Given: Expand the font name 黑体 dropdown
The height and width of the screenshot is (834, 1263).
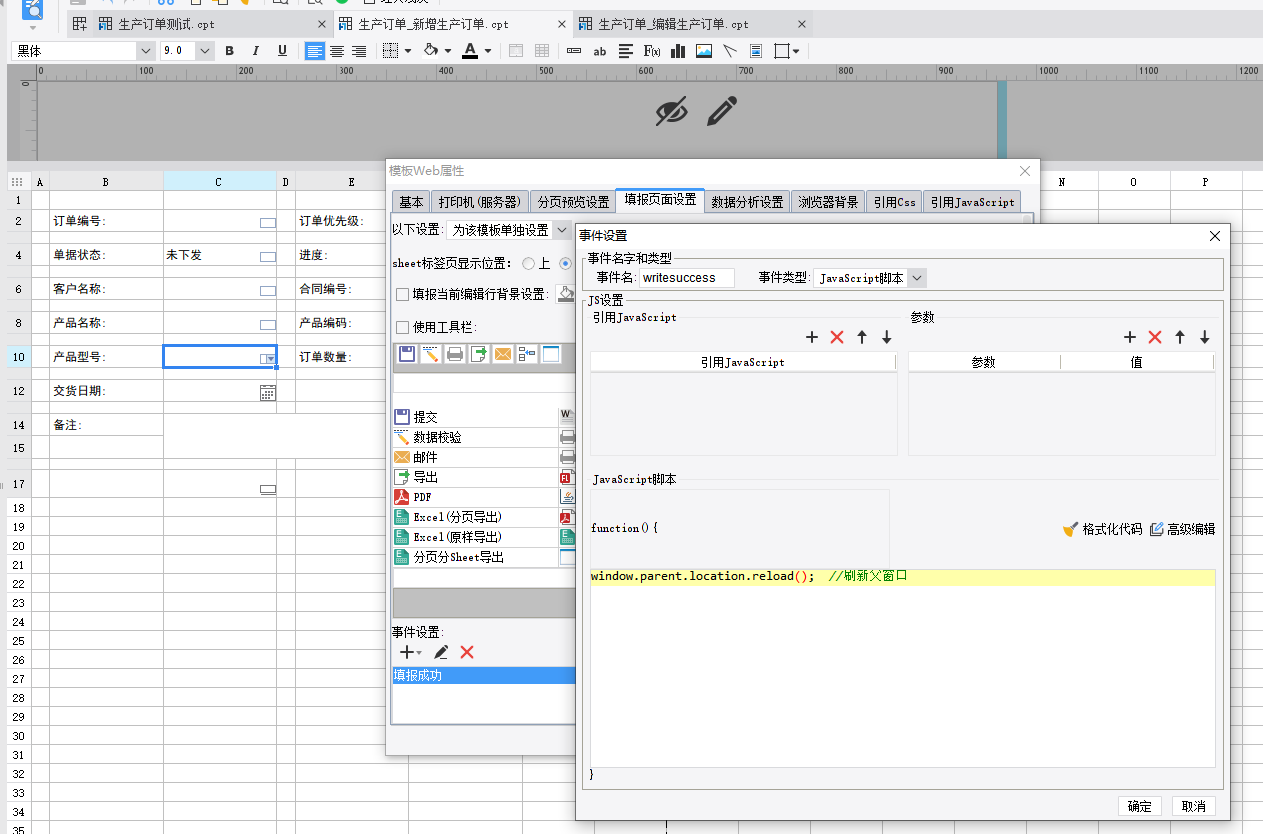Looking at the screenshot, I should pos(145,51).
